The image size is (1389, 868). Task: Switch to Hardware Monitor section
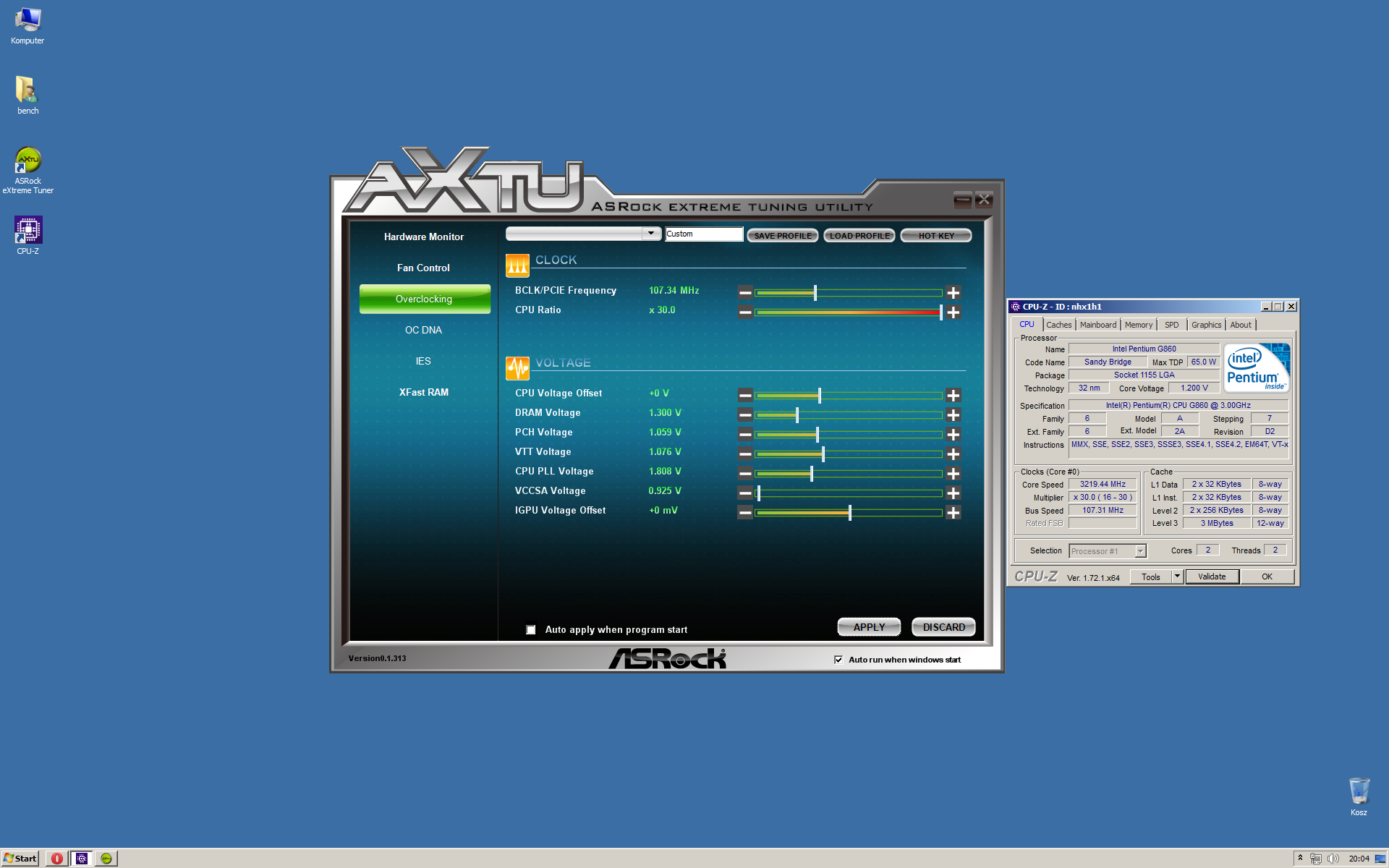(424, 237)
